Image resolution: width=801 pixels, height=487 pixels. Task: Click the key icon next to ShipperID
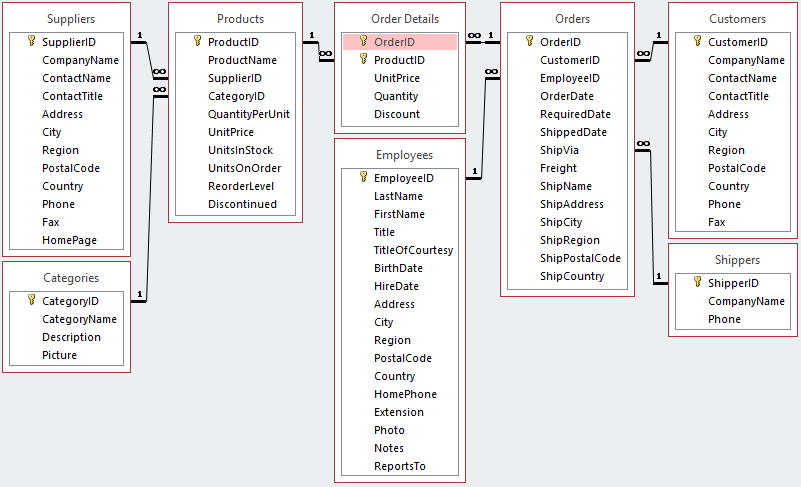click(x=696, y=283)
